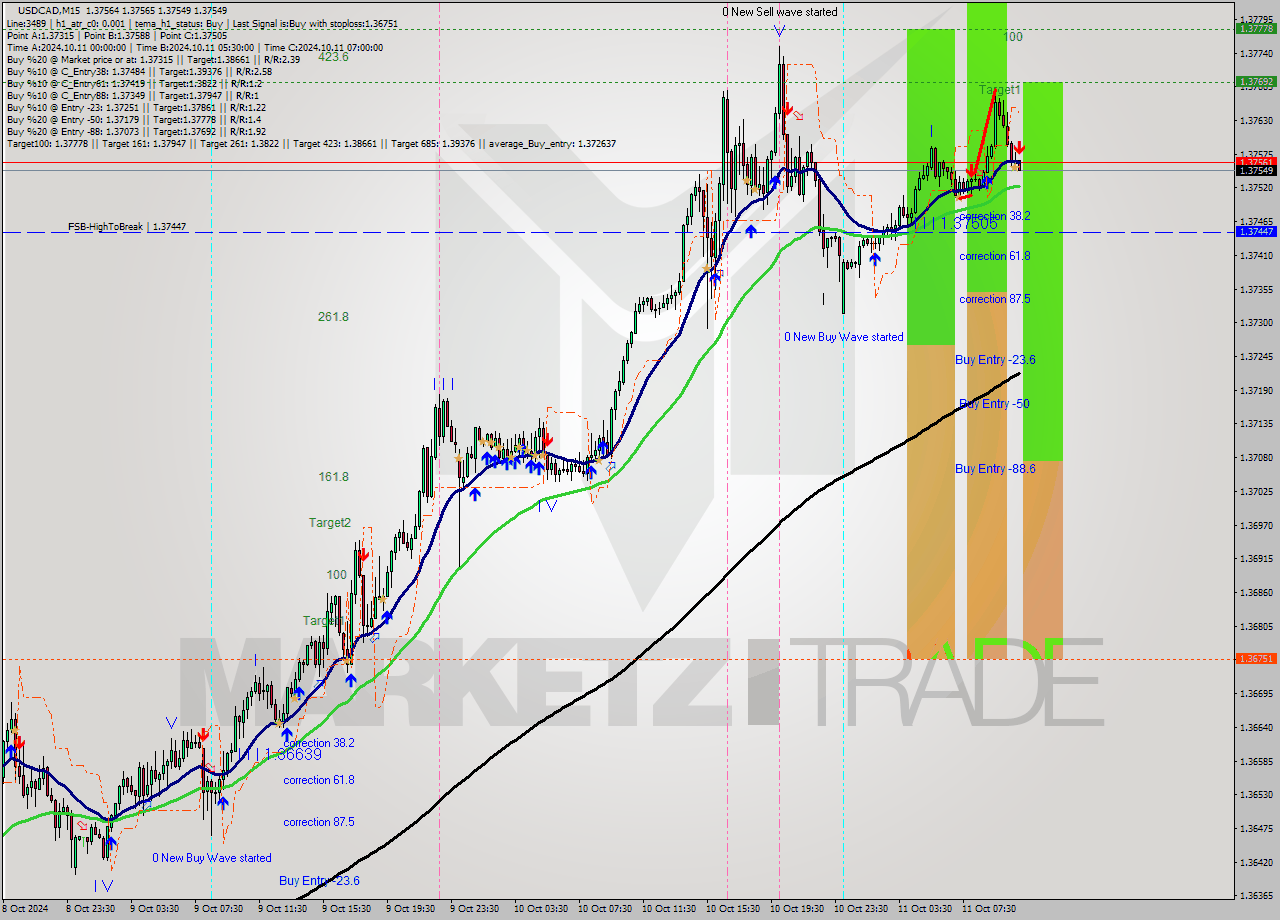1280x920 pixels.
Task: Click the 1.37080 value on price axis
Action: (x=1256, y=457)
